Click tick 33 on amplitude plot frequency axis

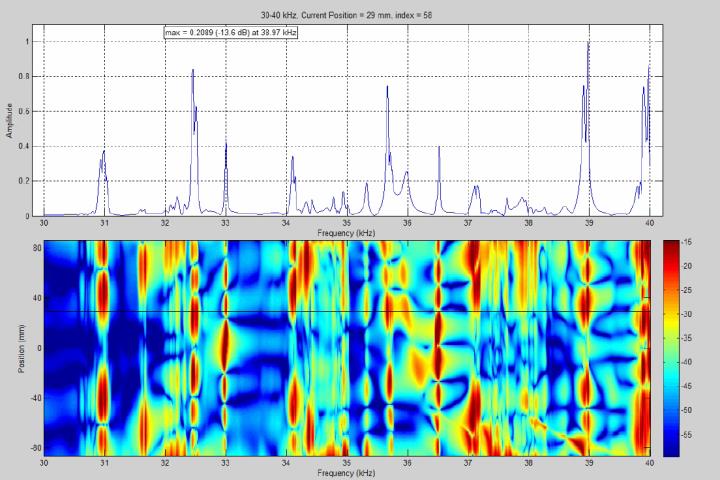tap(225, 223)
